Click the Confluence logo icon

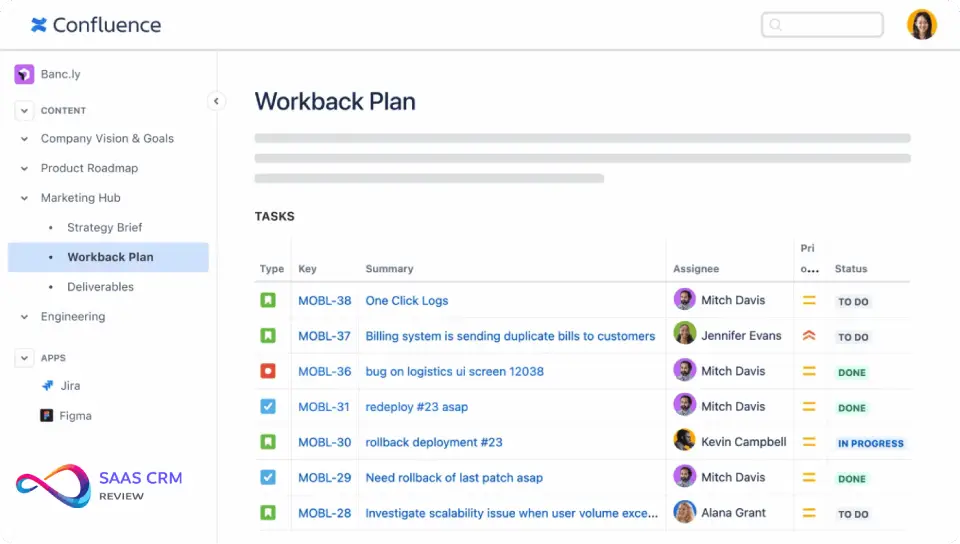click(x=39, y=25)
